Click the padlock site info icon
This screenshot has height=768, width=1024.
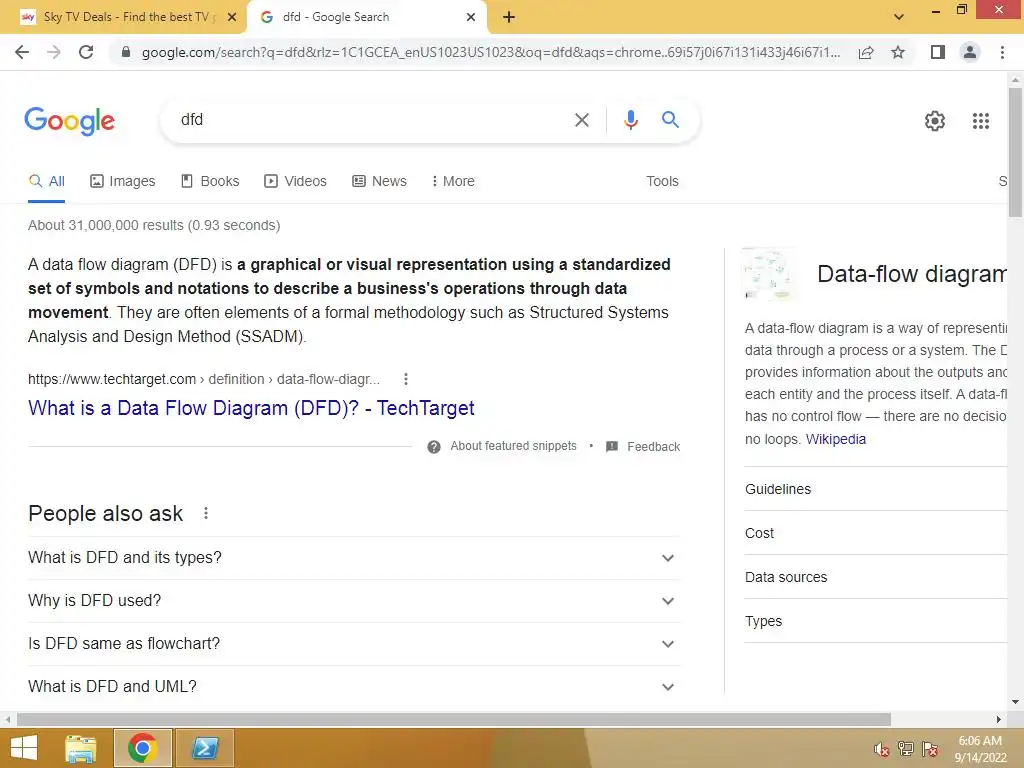point(126,52)
